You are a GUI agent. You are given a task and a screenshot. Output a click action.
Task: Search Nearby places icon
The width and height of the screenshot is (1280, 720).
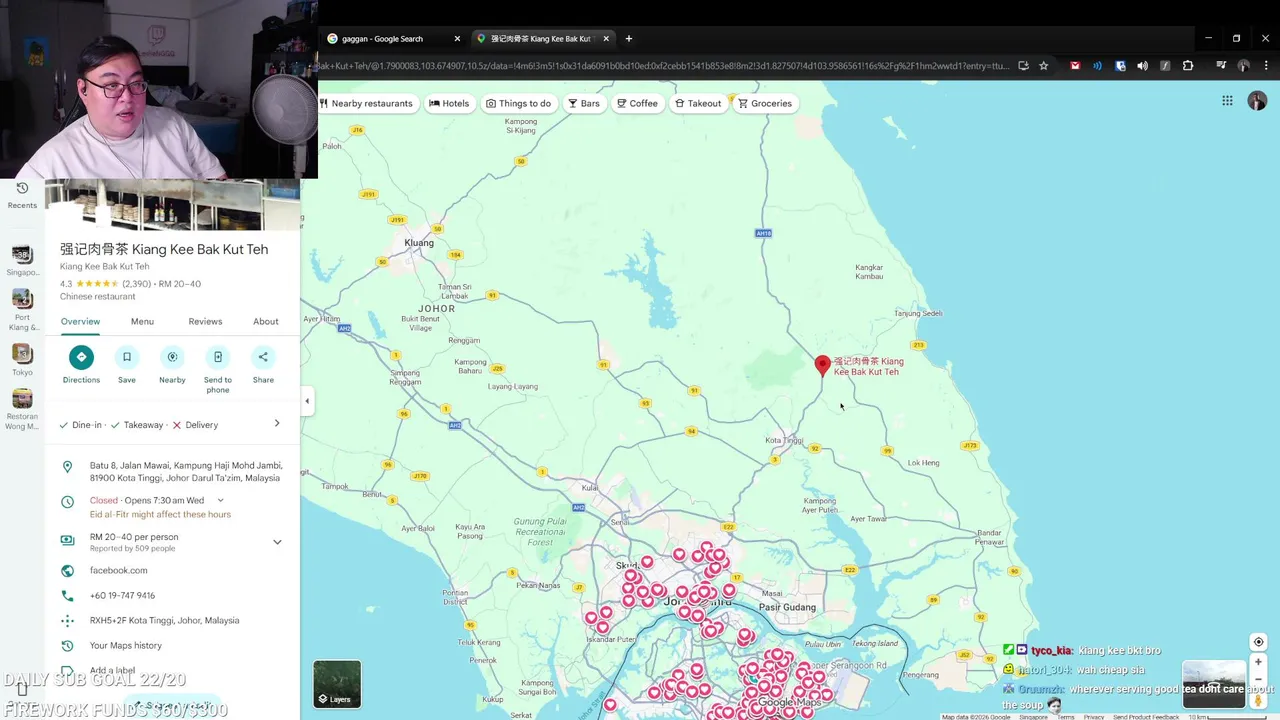pyautogui.click(x=172, y=357)
